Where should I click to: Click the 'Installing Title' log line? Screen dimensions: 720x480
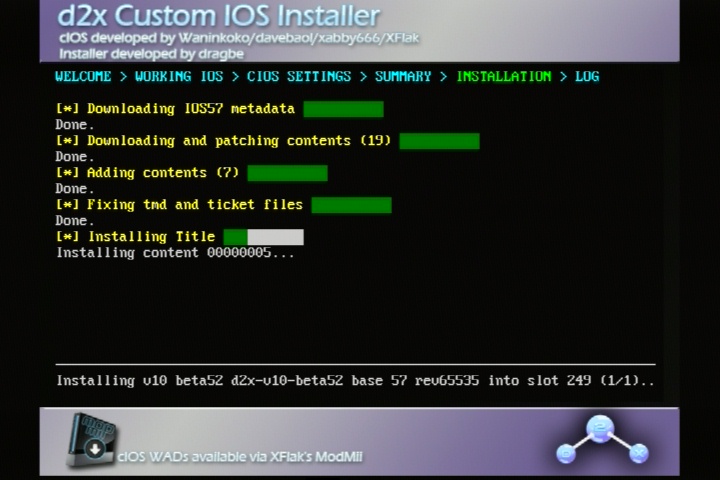pos(135,237)
